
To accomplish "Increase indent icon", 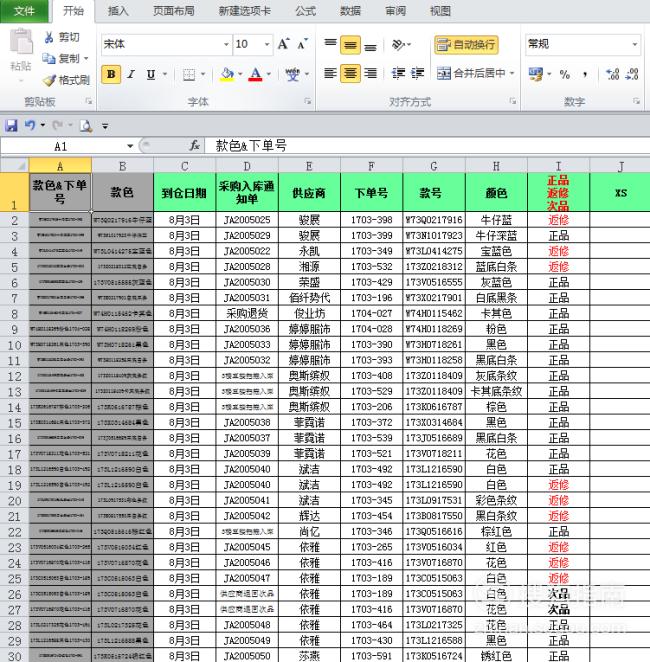I will pyautogui.click(x=417, y=73).
